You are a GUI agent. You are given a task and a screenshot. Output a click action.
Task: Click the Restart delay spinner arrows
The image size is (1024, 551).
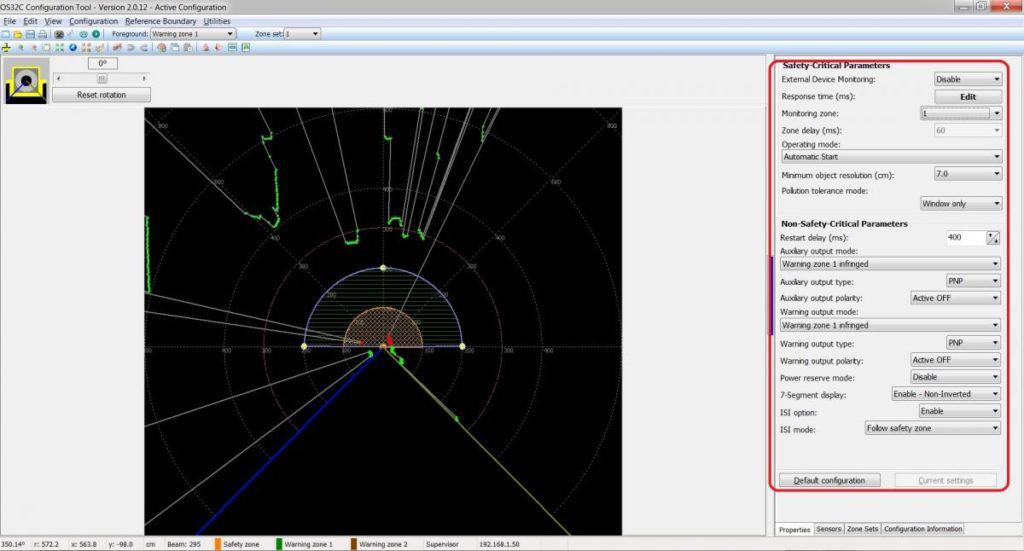tap(993, 238)
